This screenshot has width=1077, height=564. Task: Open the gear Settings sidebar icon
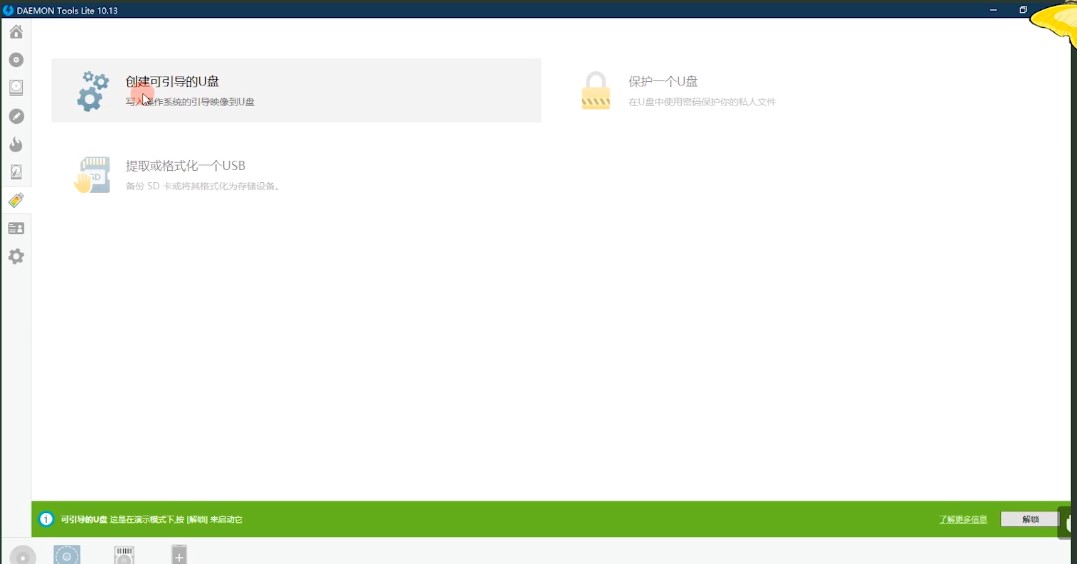(x=16, y=256)
